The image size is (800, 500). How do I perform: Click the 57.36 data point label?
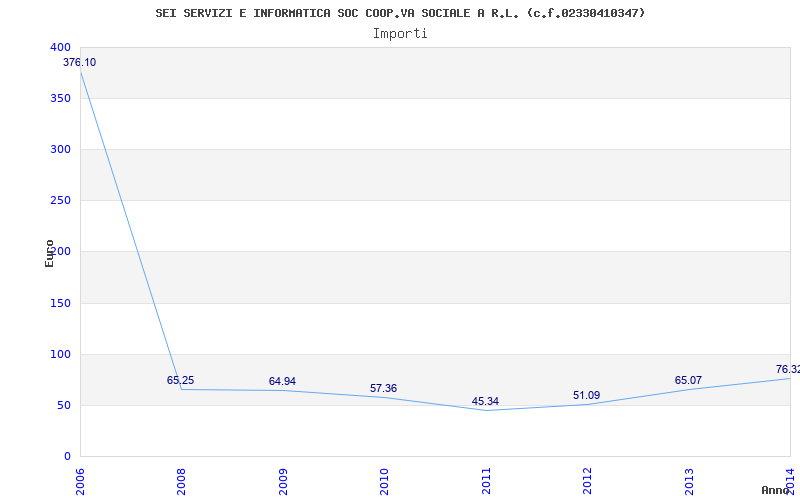(383, 388)
